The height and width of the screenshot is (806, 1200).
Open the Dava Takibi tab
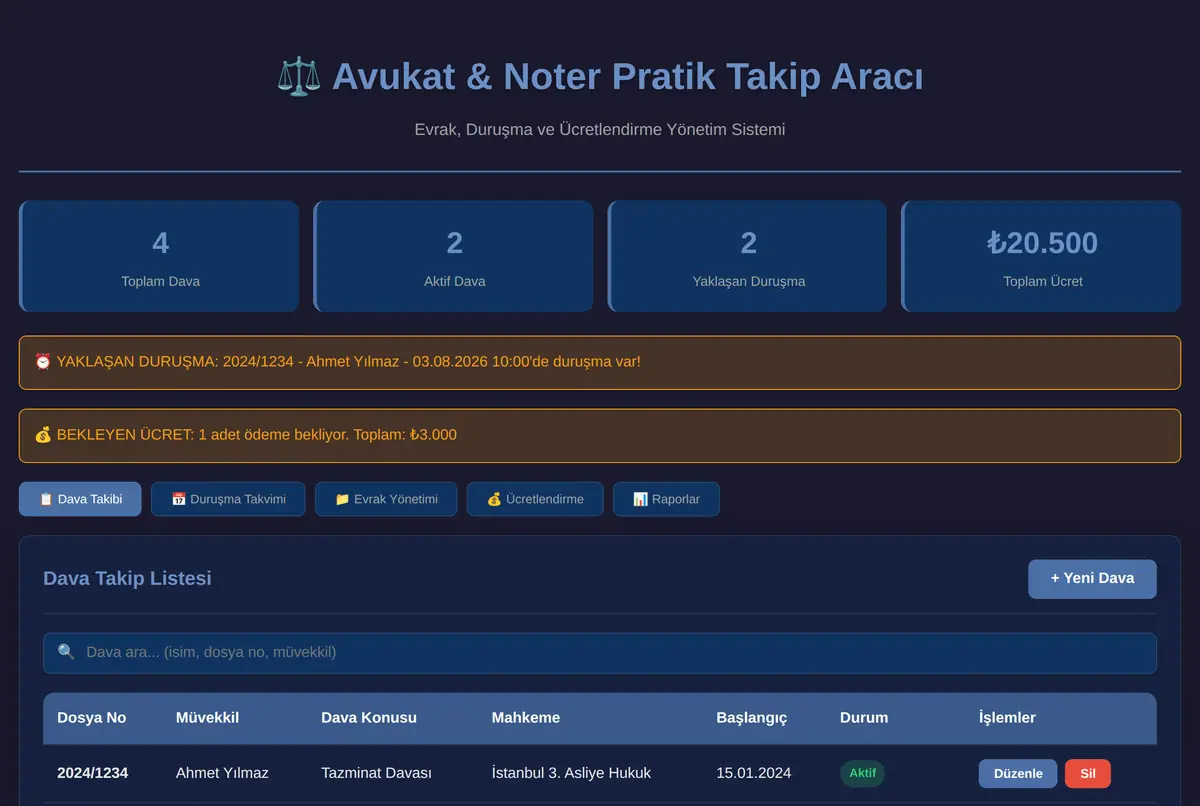(x=80, y=499)
